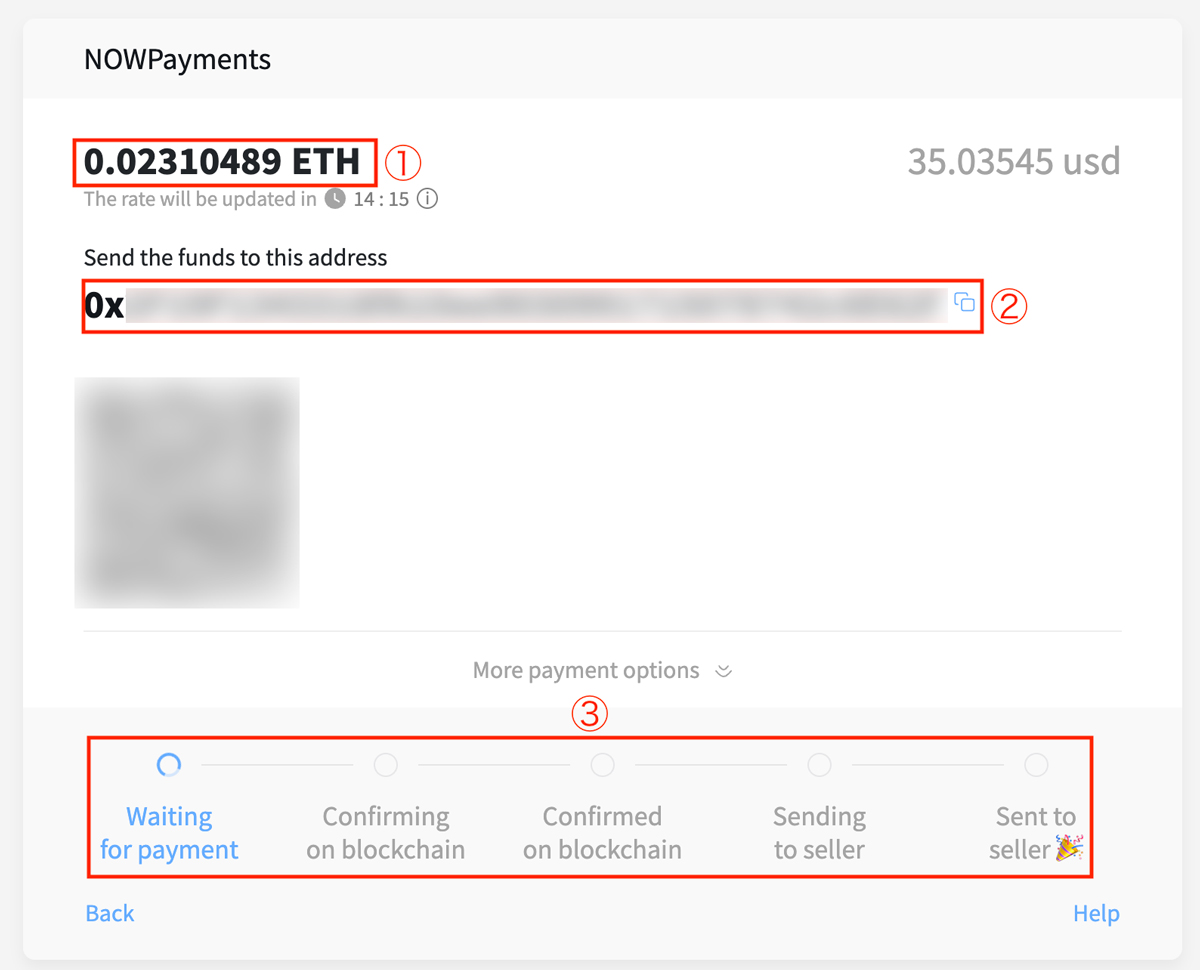Click the clock icon beside the rate timer
The width and height of the screenshot is (1200, 970).
click(335, 199)
